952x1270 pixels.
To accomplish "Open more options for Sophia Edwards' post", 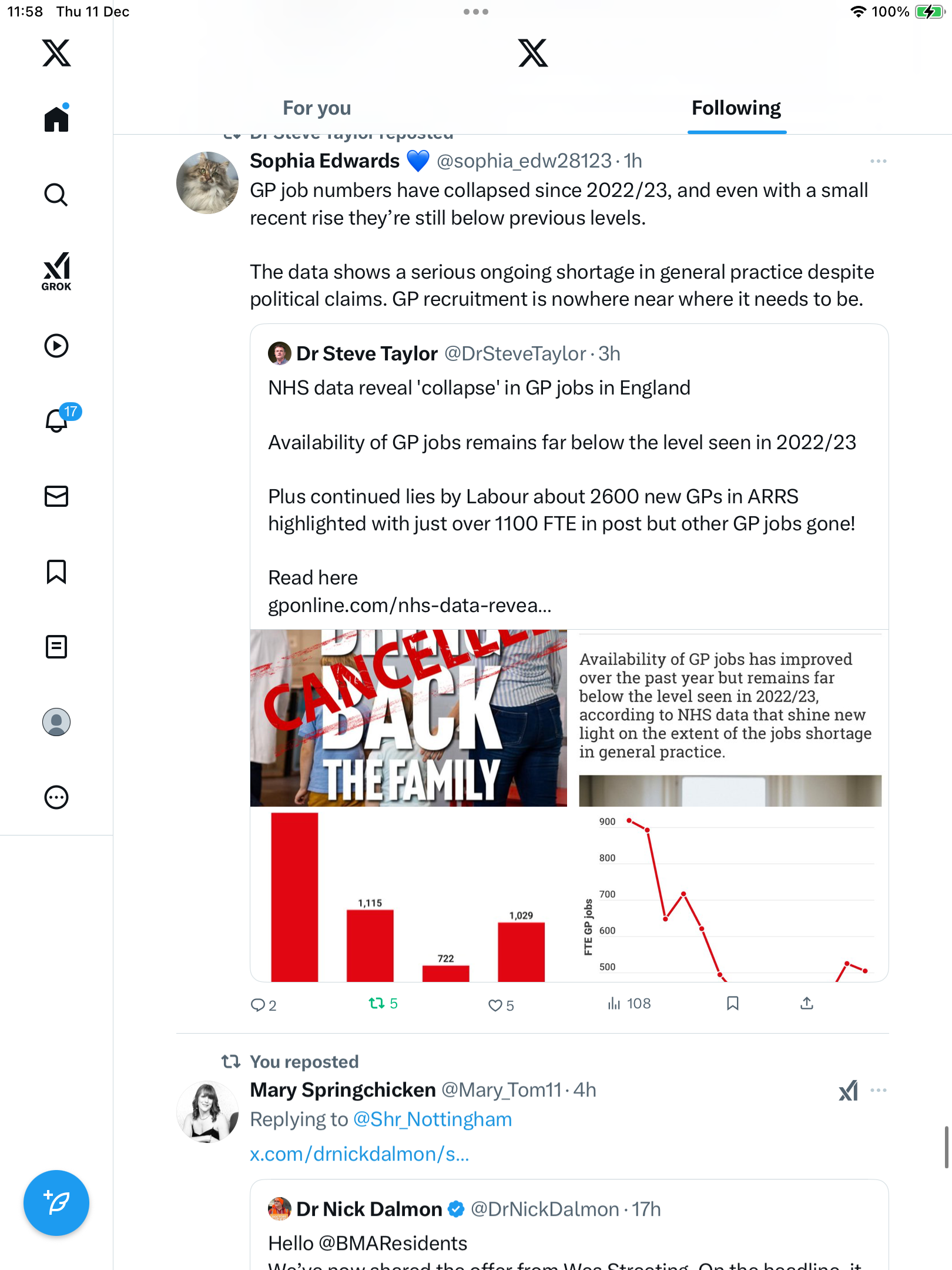I will pos(878,161).
